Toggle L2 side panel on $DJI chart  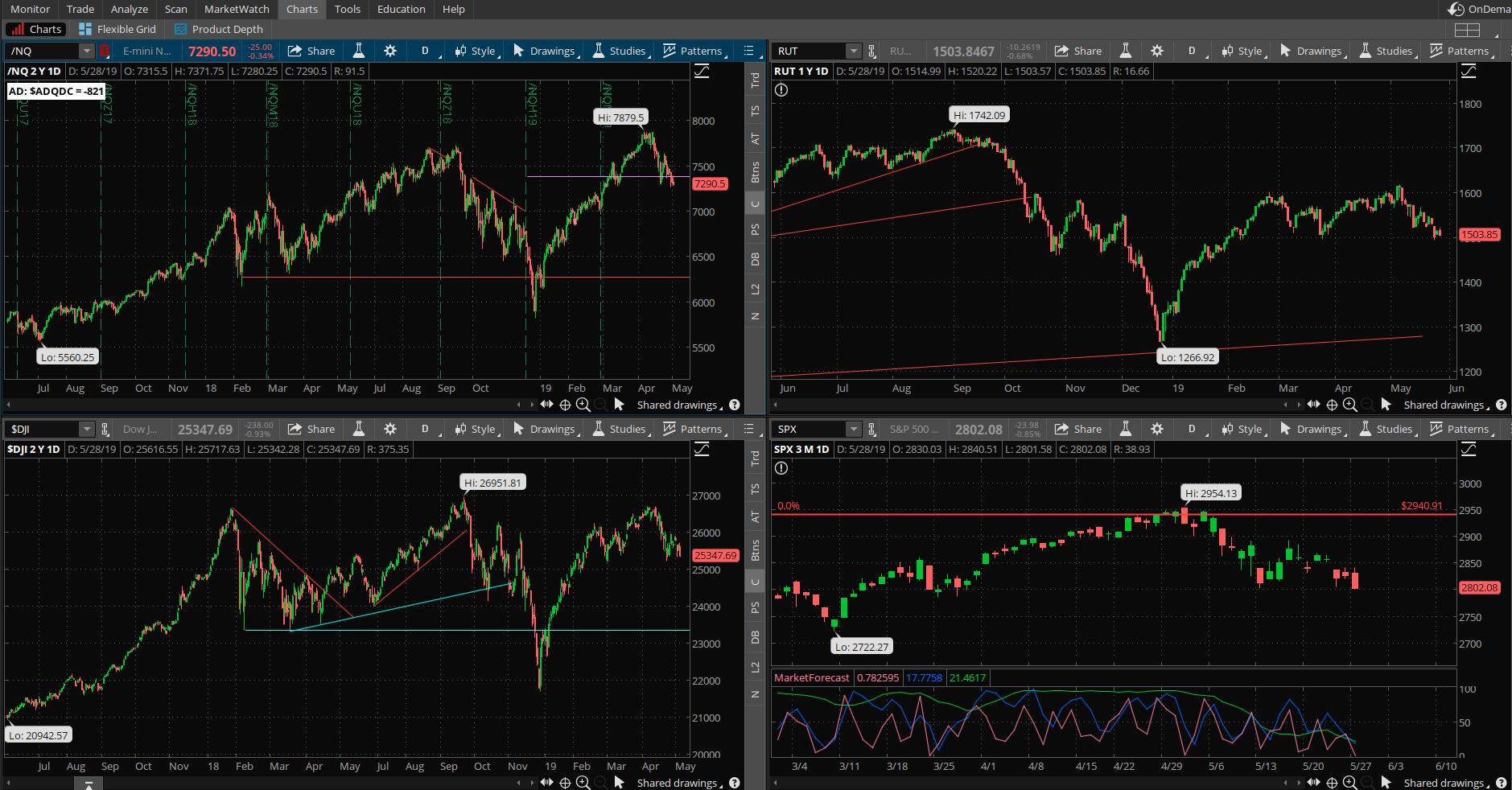tap(755, 667)
